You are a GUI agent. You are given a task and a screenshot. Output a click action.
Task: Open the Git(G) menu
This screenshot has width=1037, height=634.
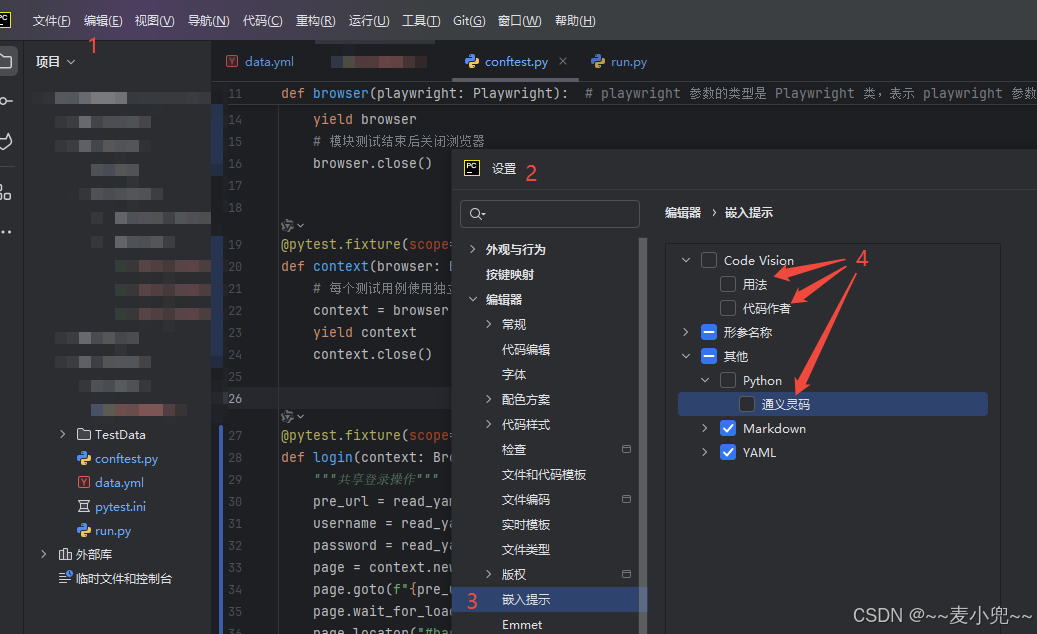pos(469,20)
